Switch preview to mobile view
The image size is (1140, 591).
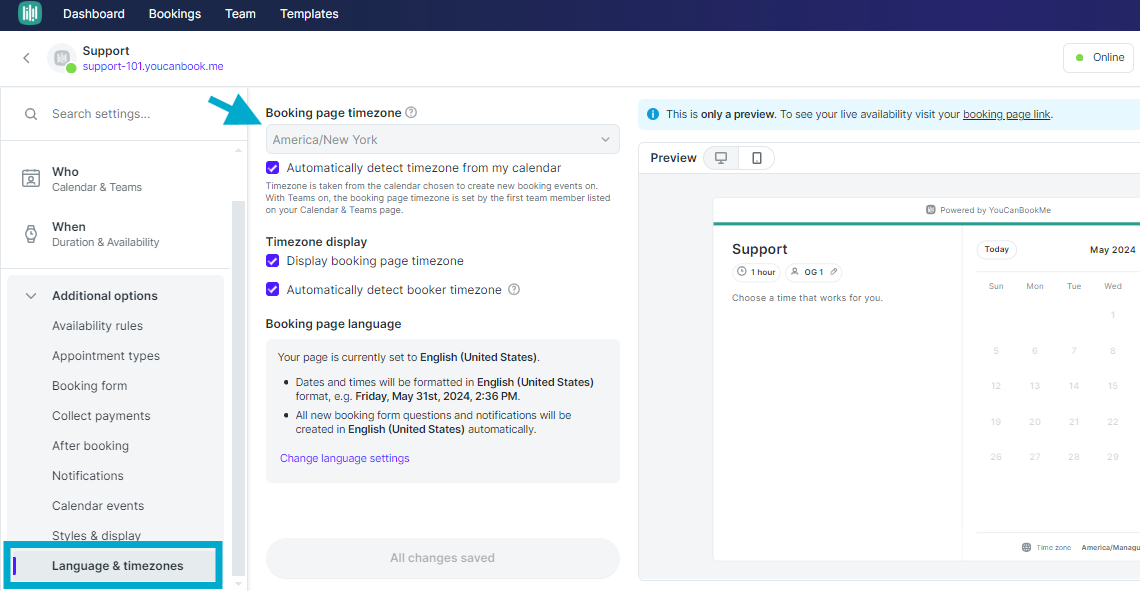click(757, 158)
